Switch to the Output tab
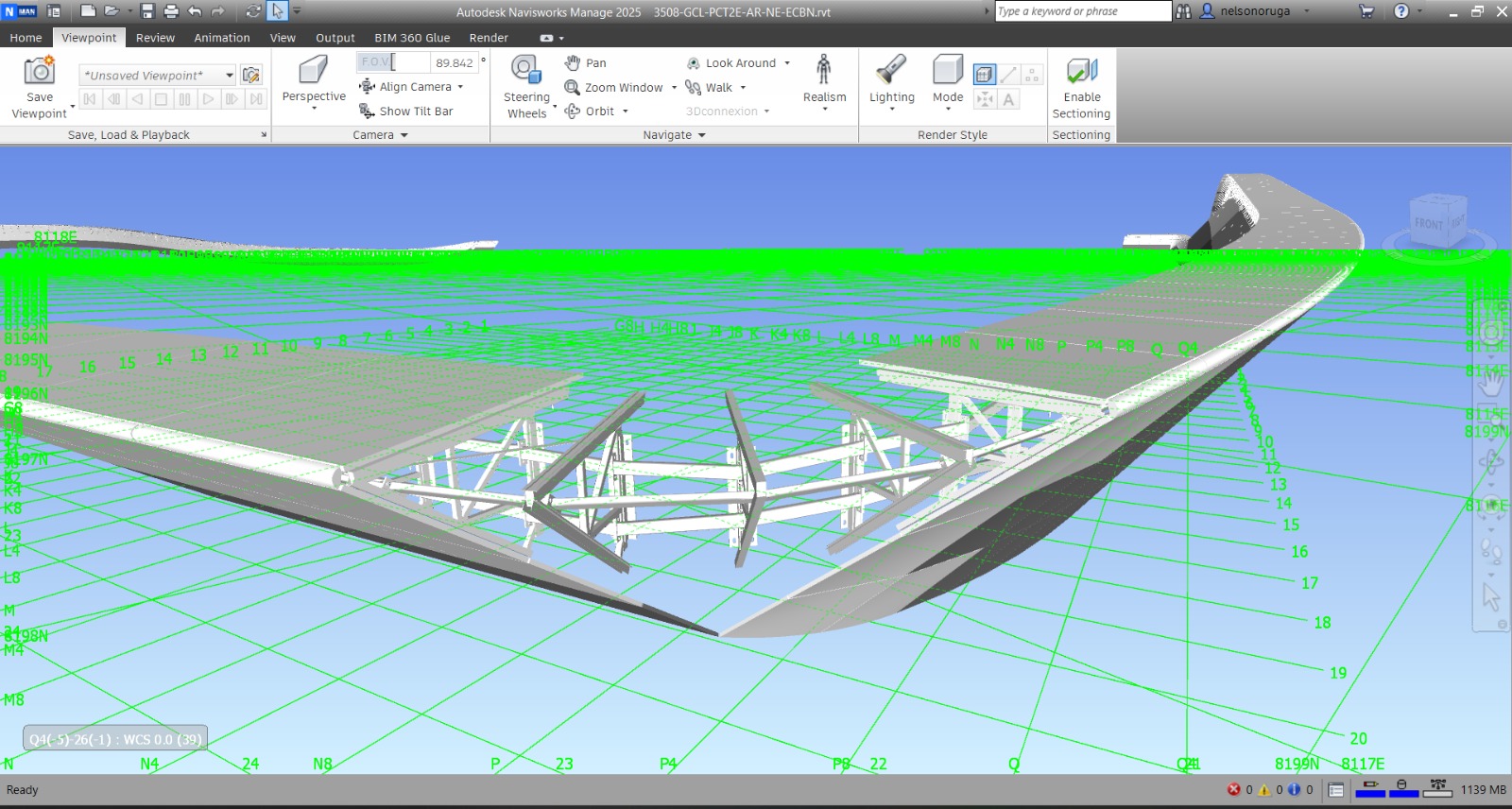 [x=335, y=38]
